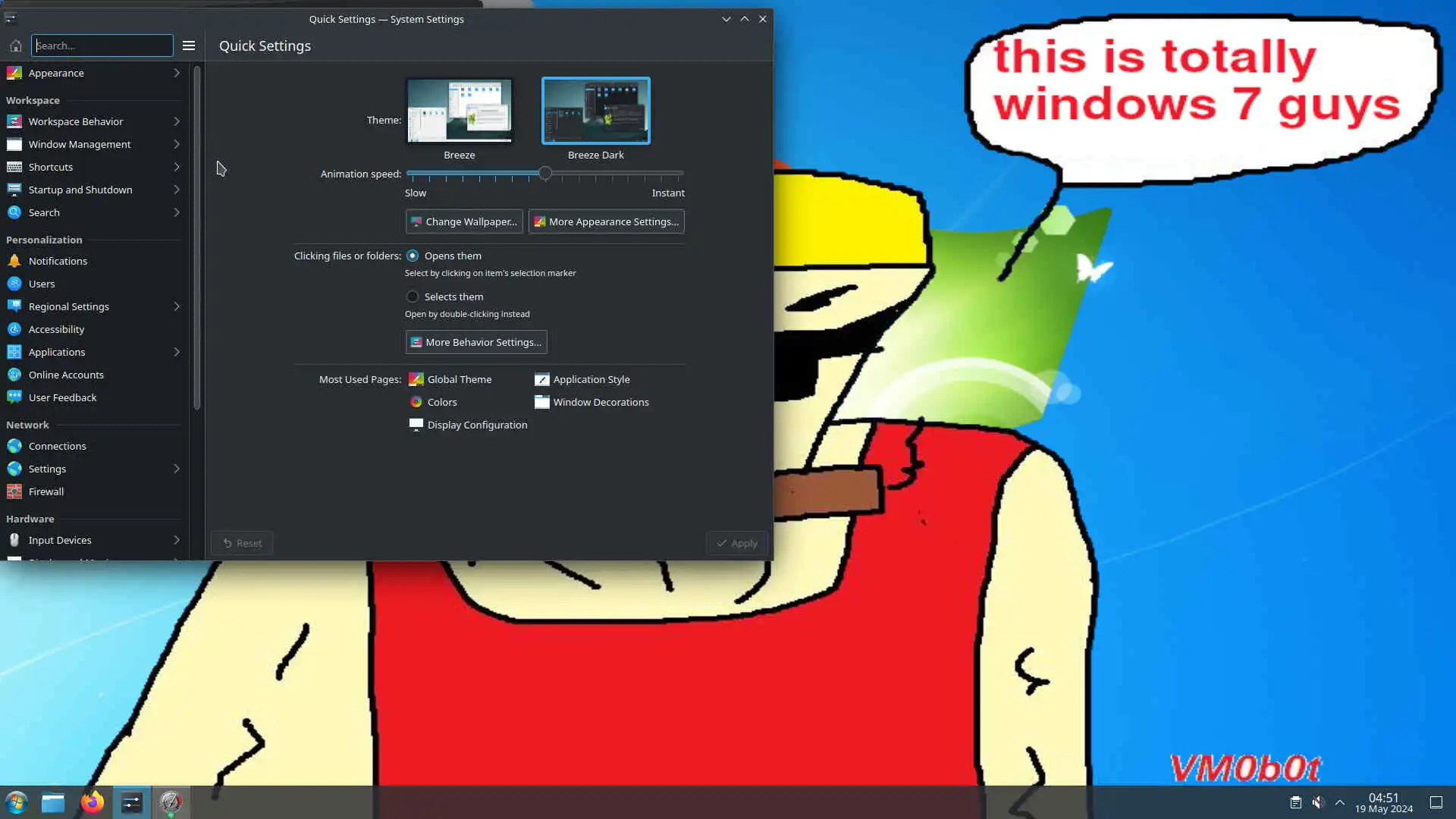Click the Change Wallpaper button
This screenshot has height=819, width=1456.
point(464,221)
